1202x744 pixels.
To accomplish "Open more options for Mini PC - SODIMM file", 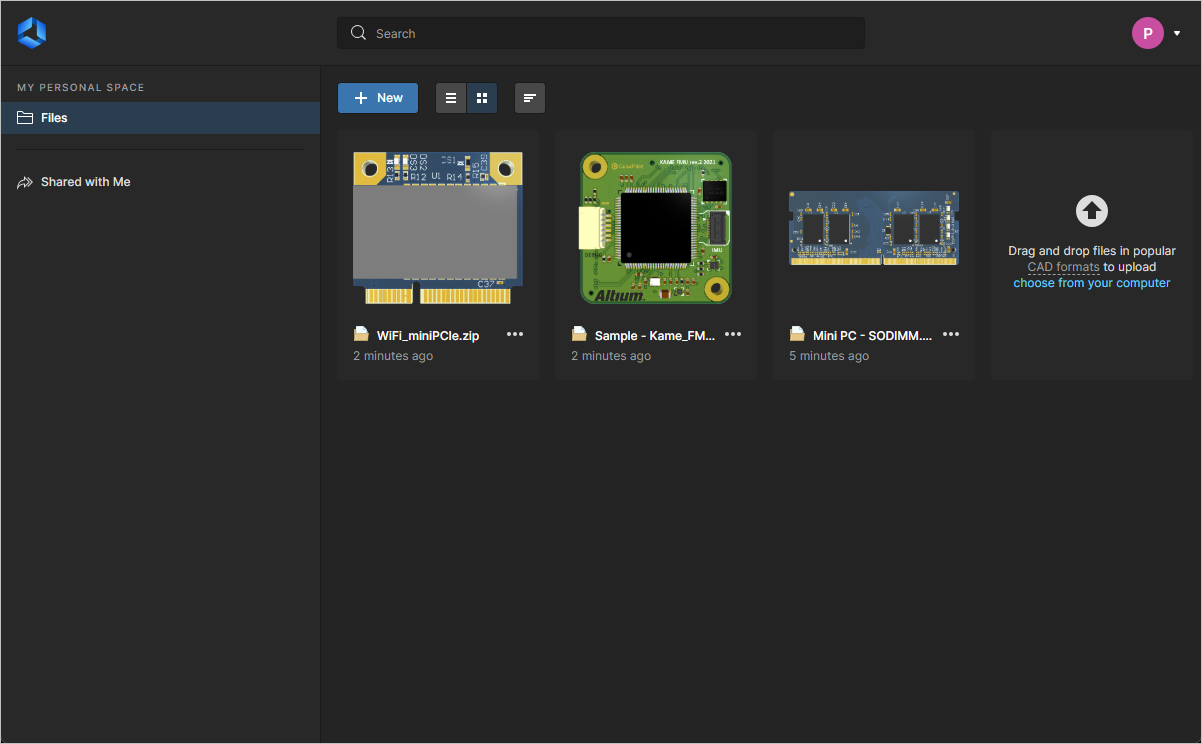I will pos(951,334).
